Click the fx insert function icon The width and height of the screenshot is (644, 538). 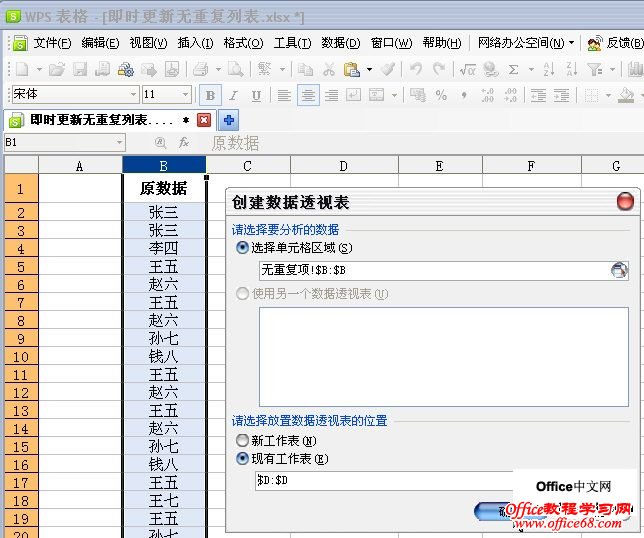coord(184,143)
